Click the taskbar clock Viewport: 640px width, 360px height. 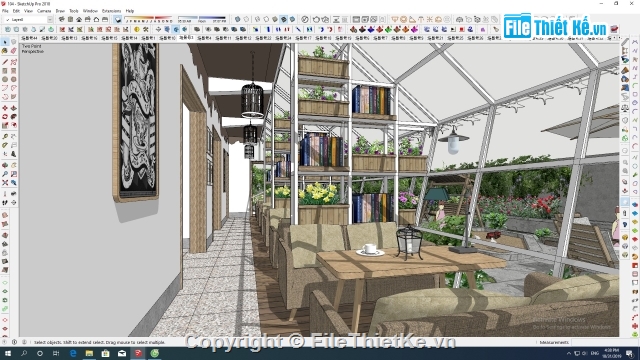click(611, 353)
